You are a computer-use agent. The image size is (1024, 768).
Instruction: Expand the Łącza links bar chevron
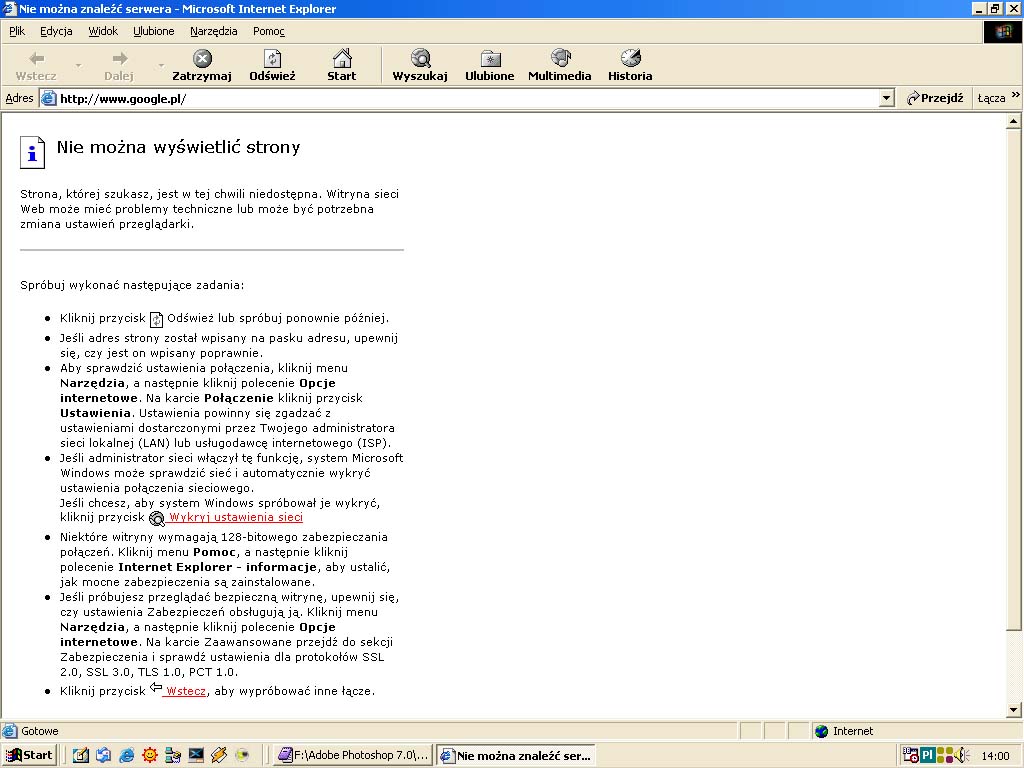[x=1015, y=97]
